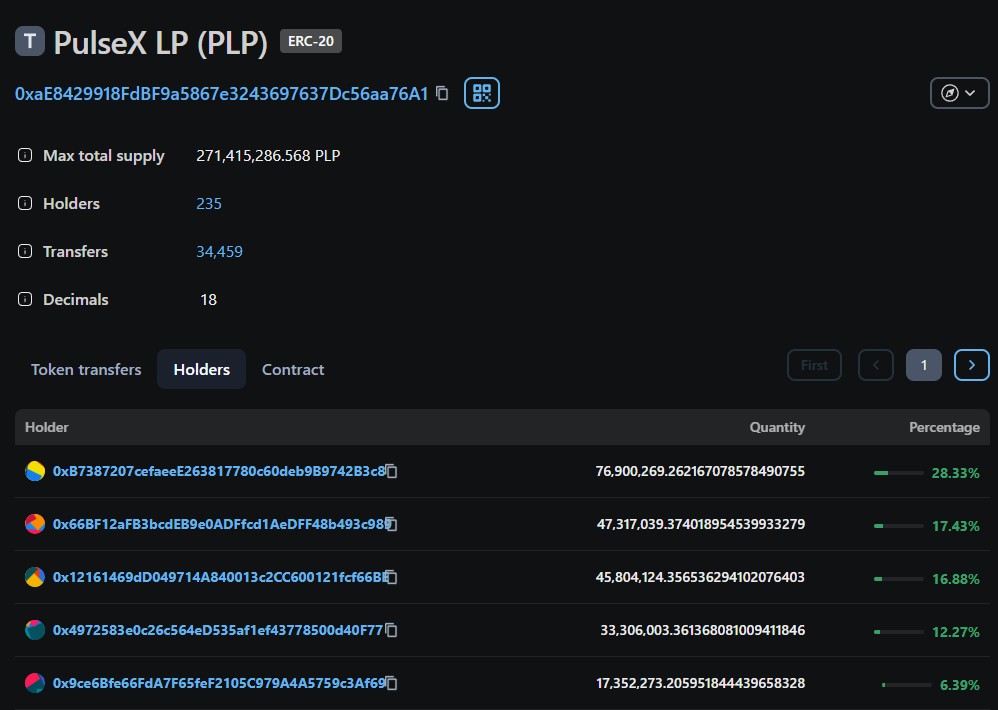
Task: Select the Holders tab
Action: coord(202,369)
